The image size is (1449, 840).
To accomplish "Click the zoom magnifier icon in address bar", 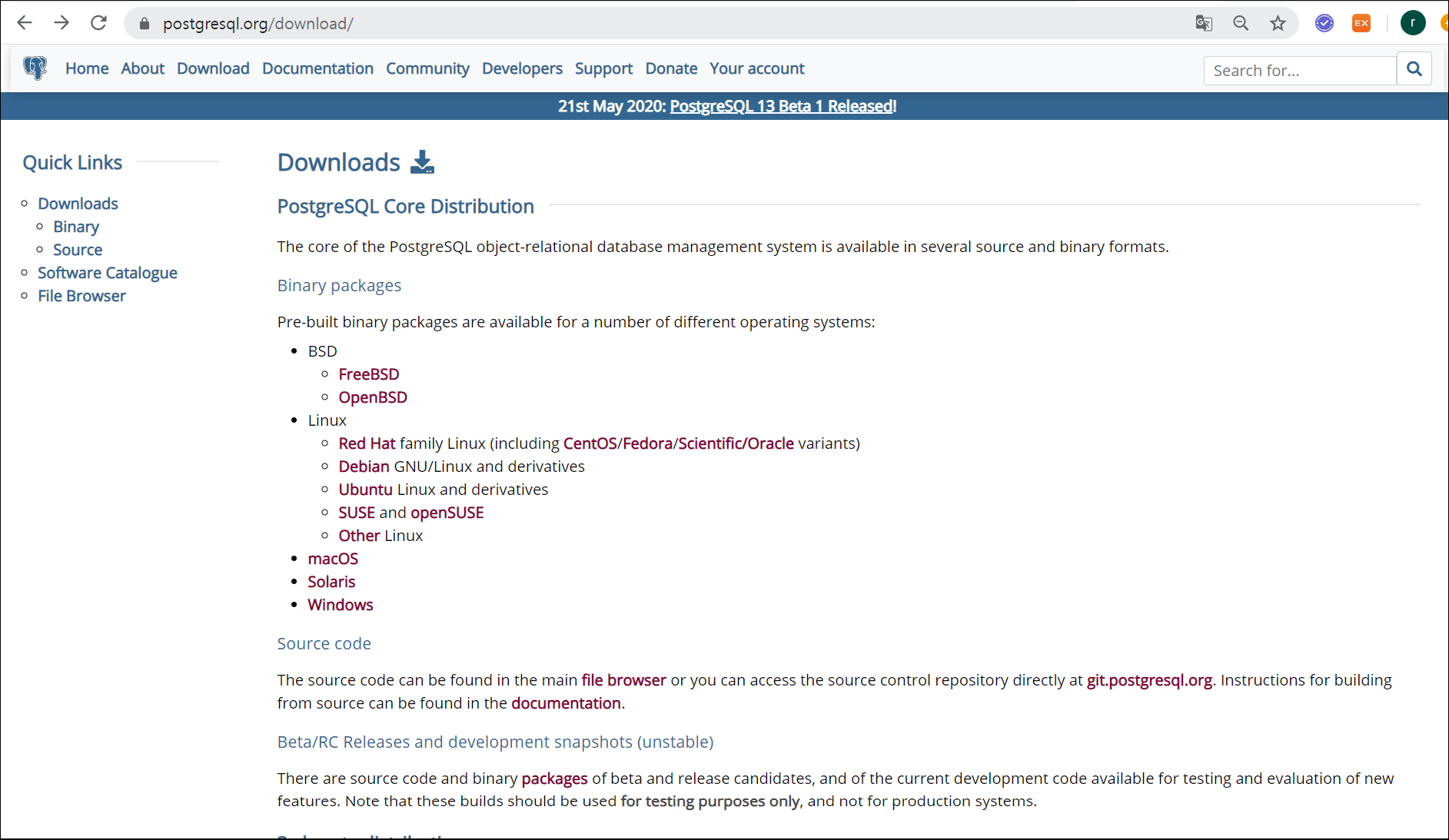I will point(1241,23).
